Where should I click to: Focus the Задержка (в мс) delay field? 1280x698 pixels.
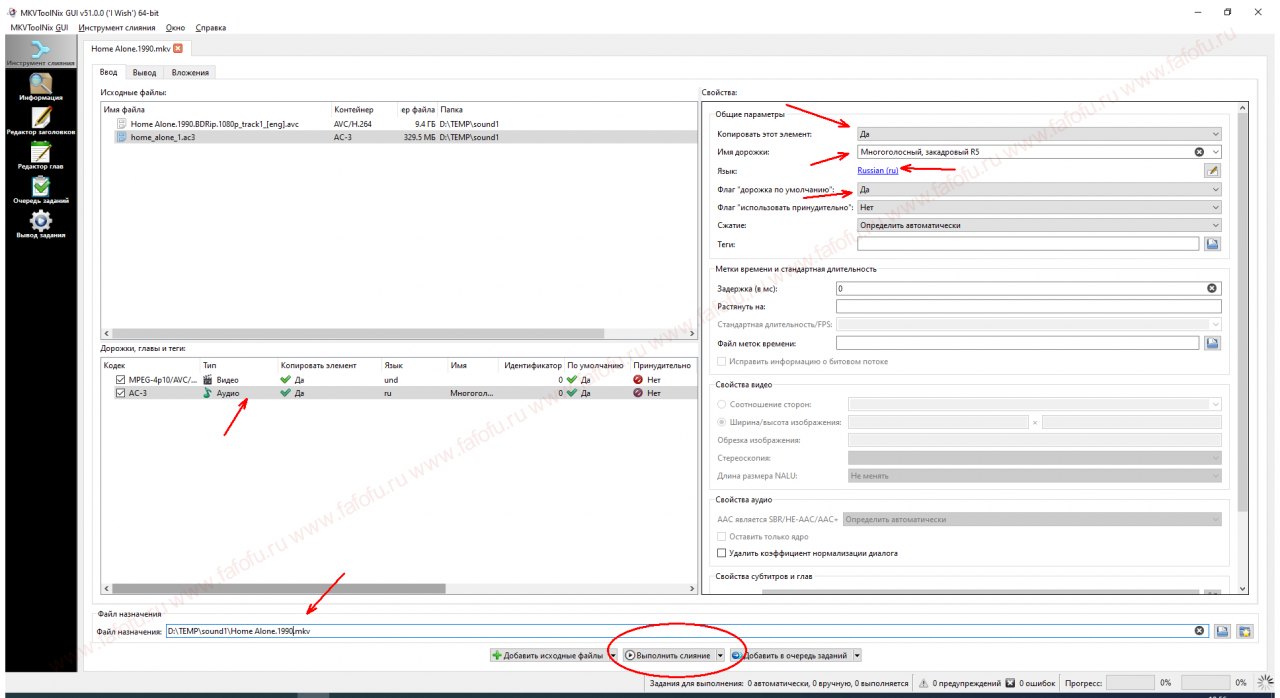[x=1030, y=288]
